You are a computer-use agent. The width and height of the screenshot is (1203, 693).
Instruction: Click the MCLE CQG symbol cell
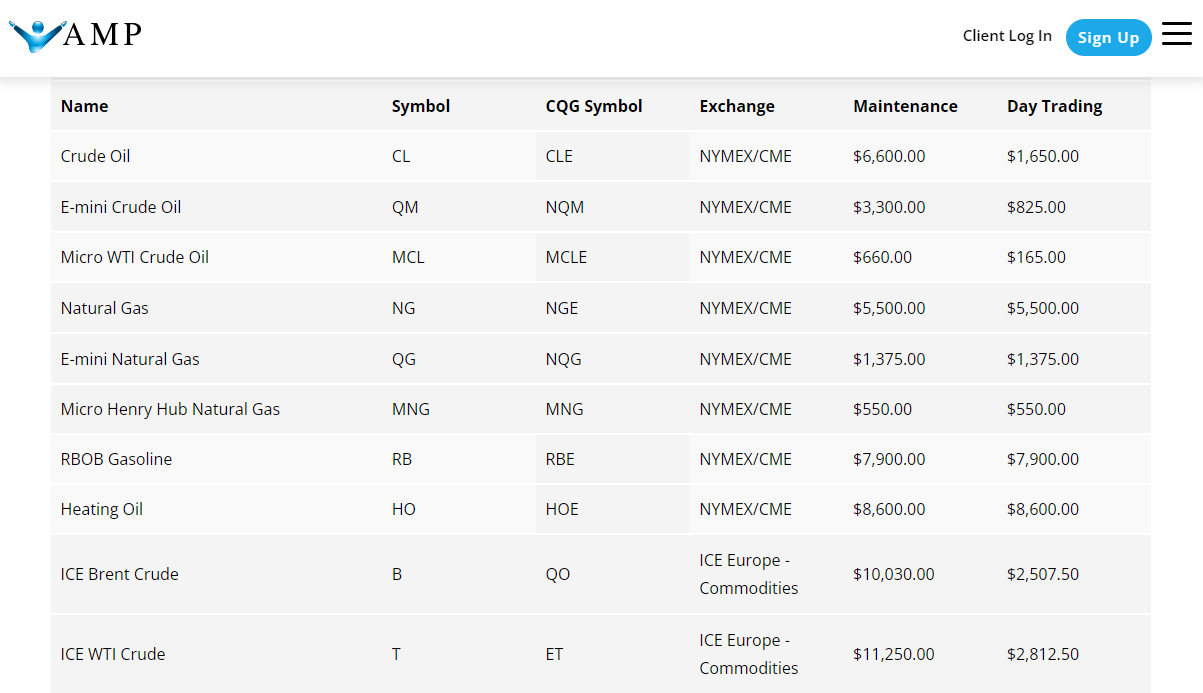click(566, 257)
